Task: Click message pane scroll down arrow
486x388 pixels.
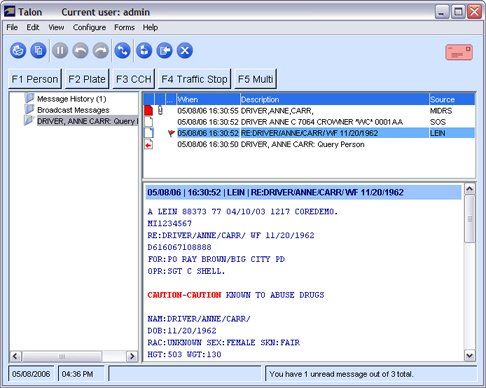Action: pyautogui.click(x=470, y=355)
